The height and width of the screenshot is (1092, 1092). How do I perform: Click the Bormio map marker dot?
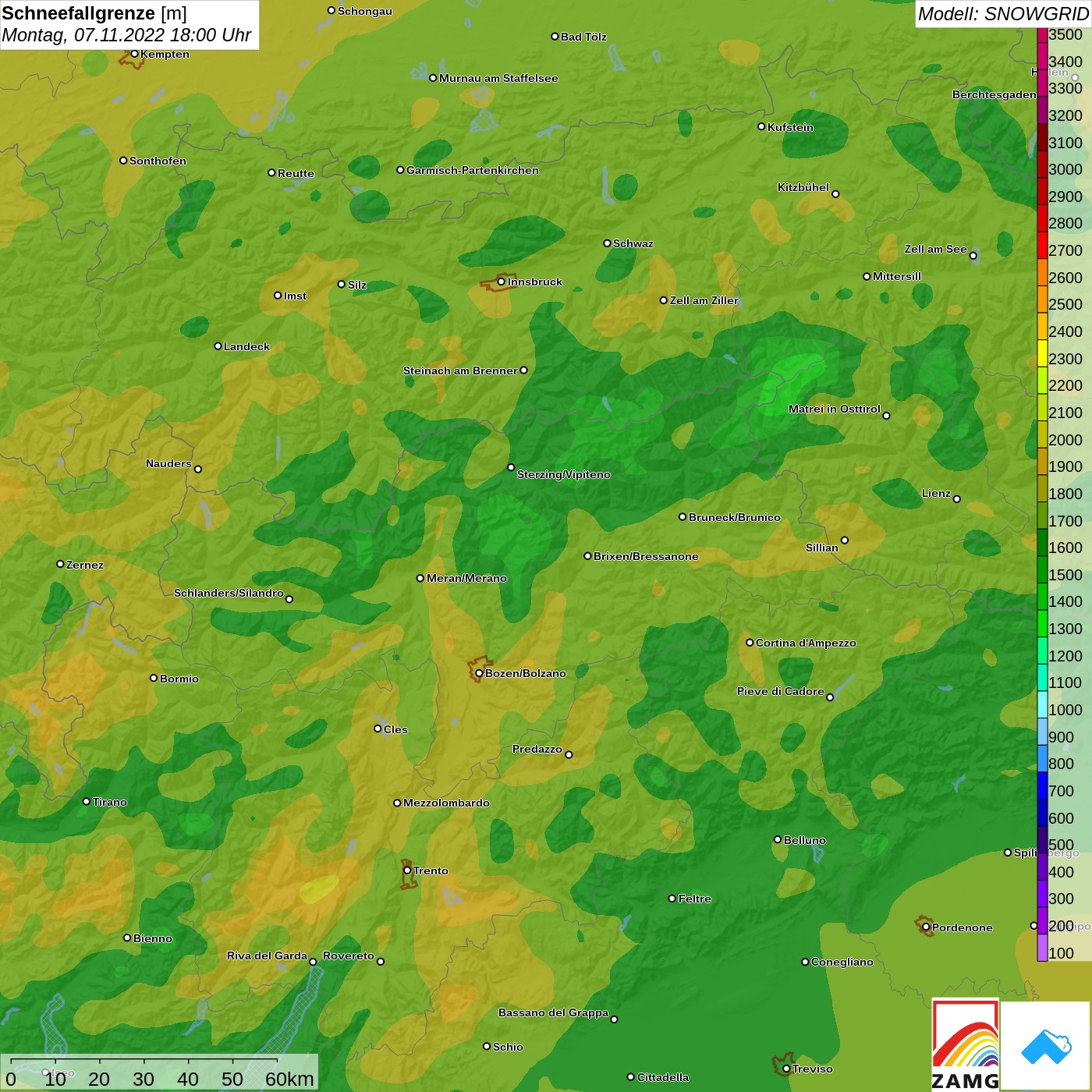(154, 678)
